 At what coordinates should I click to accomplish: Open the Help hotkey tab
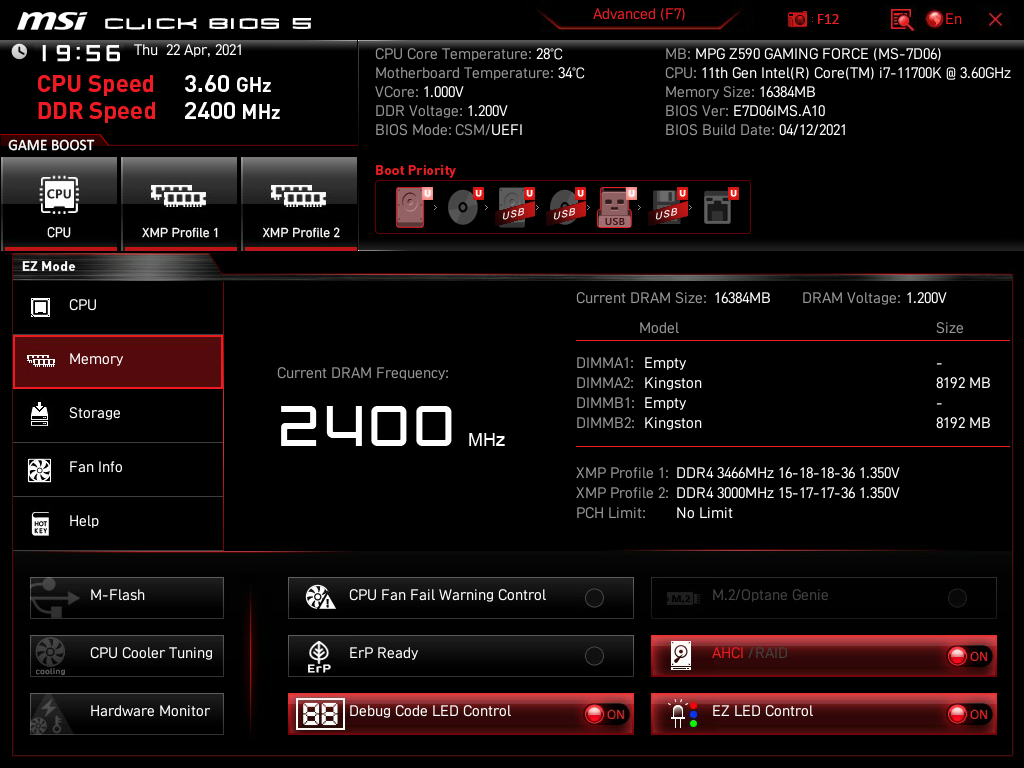(118, 522)
